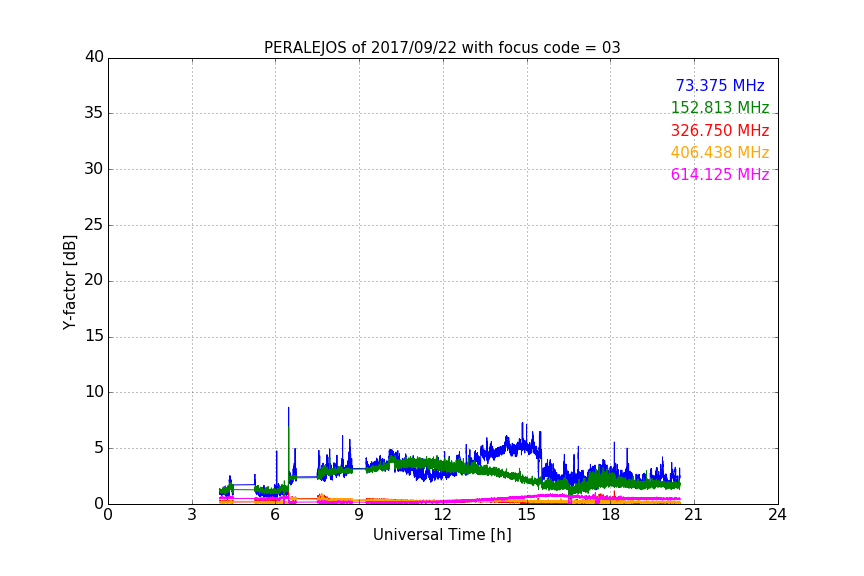
Task: Click the 'Universal Time [h]' axis label
Action: [442, 535]
